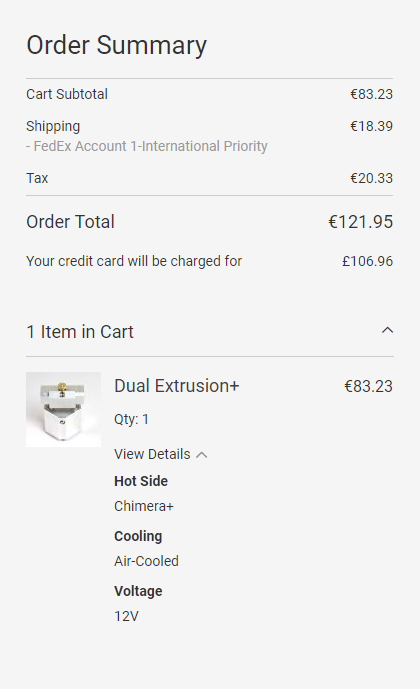Click the Air-Cooled option value
Viewport: 420px width, 692px height.
(x=146, y=561)
